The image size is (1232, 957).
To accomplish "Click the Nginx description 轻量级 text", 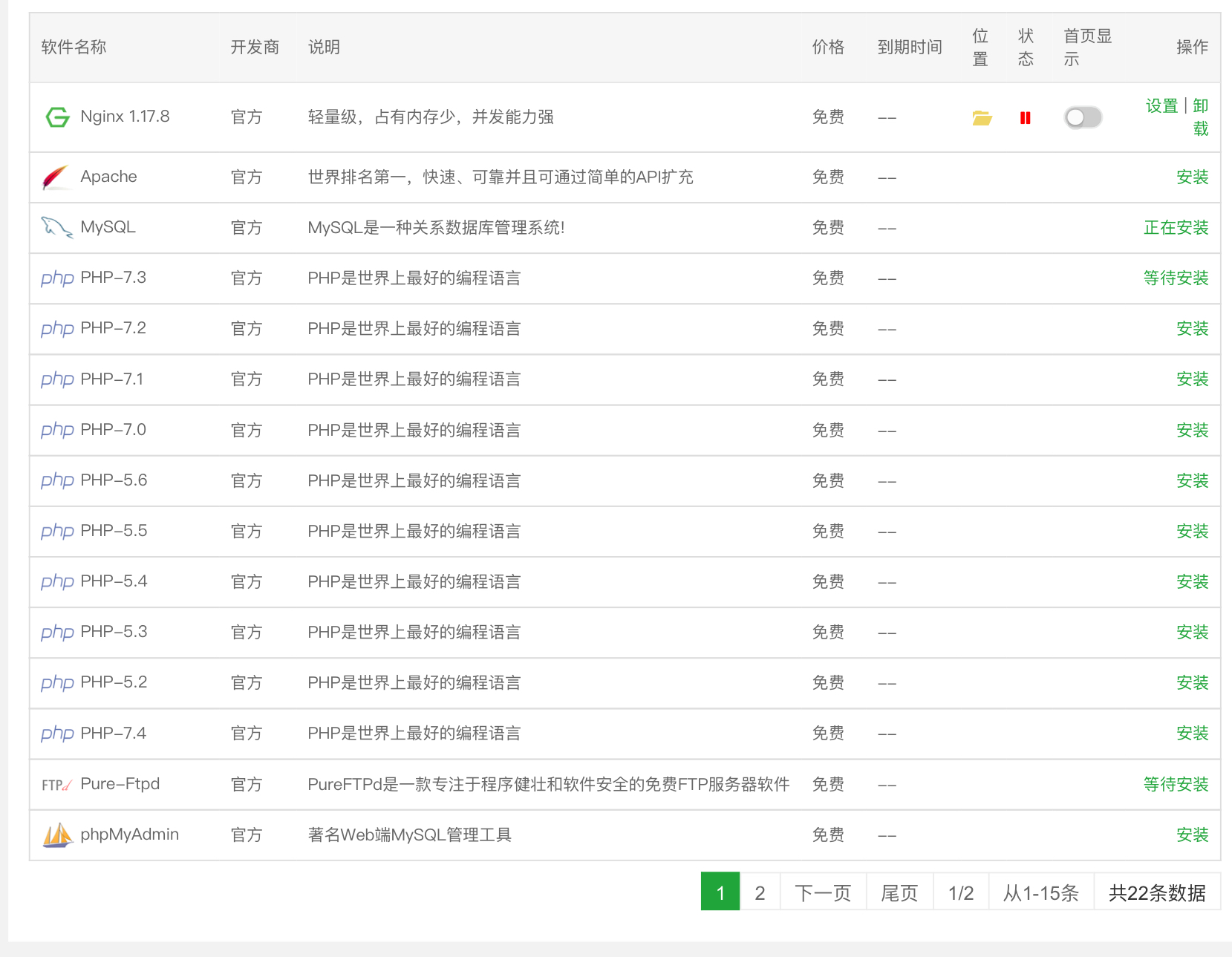I will click(x=431, y=117).
